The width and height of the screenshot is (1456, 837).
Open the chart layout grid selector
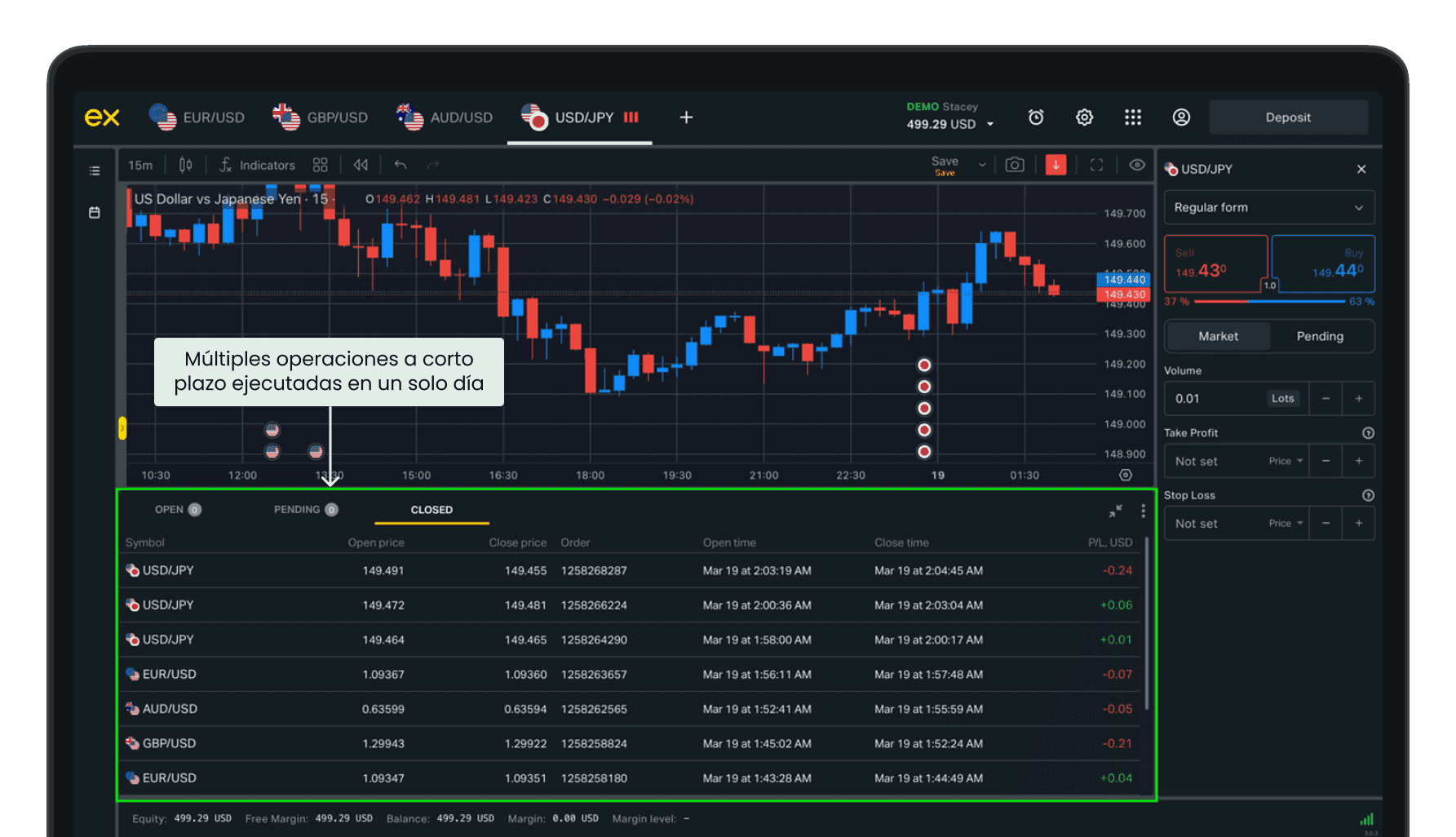pos(320,165)
